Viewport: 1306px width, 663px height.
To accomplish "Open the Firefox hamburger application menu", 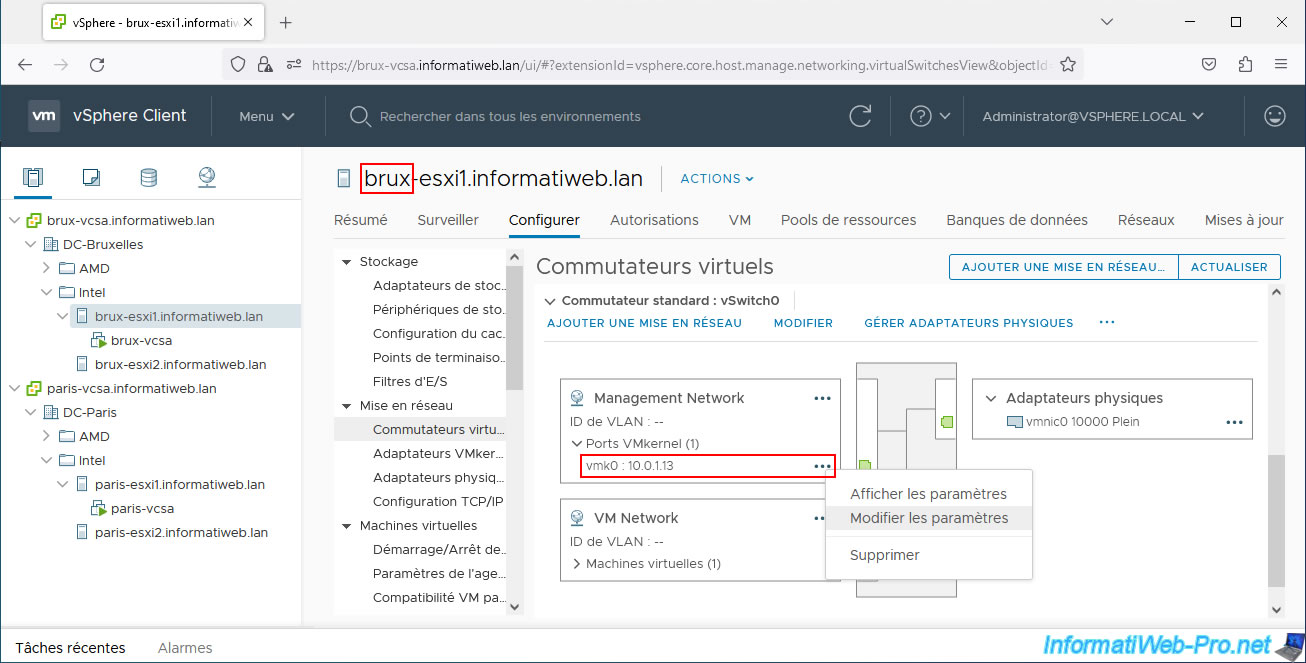I will pos(1281,64).
